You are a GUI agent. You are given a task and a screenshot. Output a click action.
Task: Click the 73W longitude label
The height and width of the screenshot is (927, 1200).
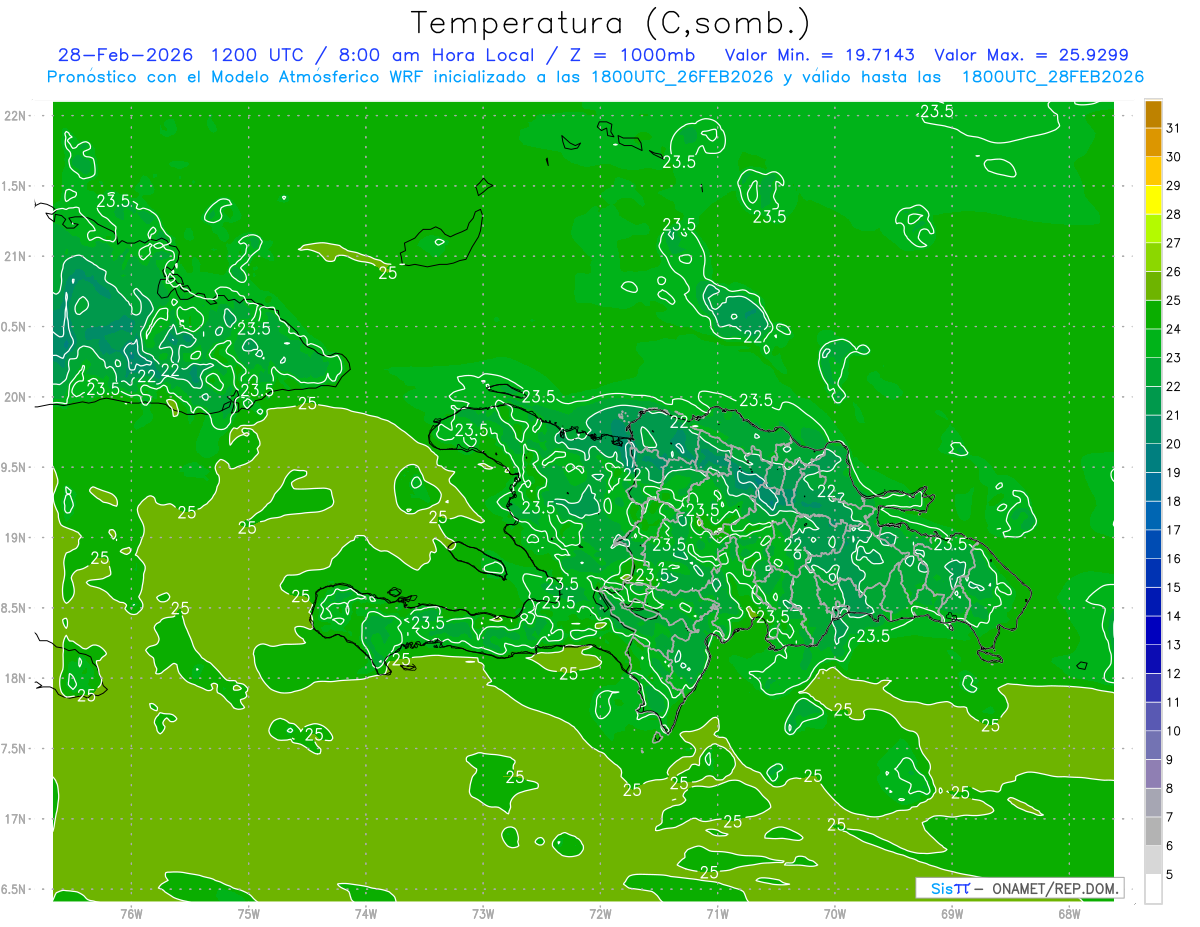coord(483,913)
